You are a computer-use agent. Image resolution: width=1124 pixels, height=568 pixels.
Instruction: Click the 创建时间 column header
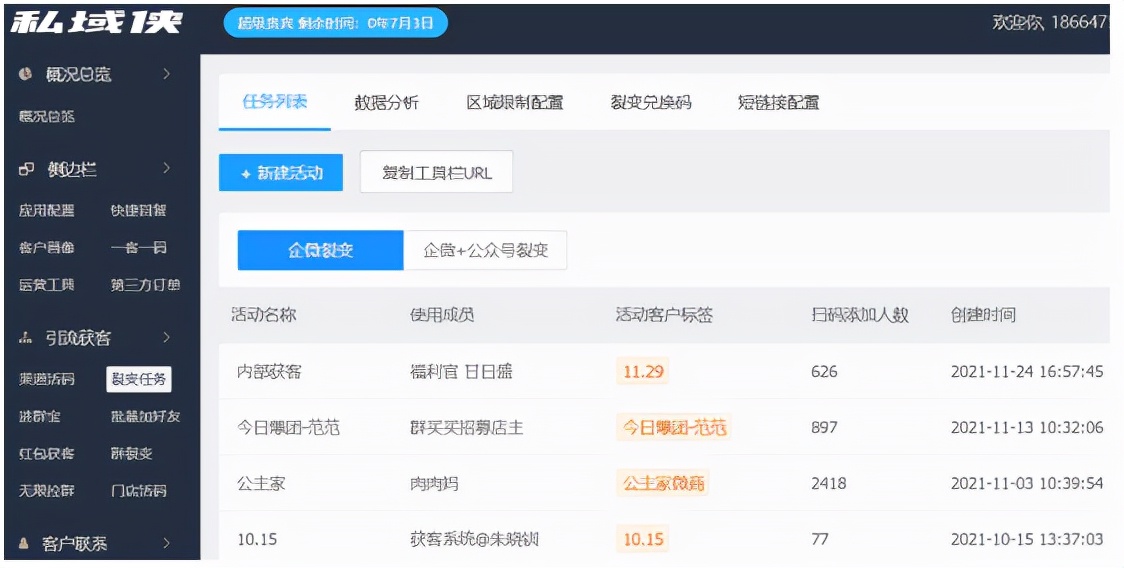click(983, 314)
